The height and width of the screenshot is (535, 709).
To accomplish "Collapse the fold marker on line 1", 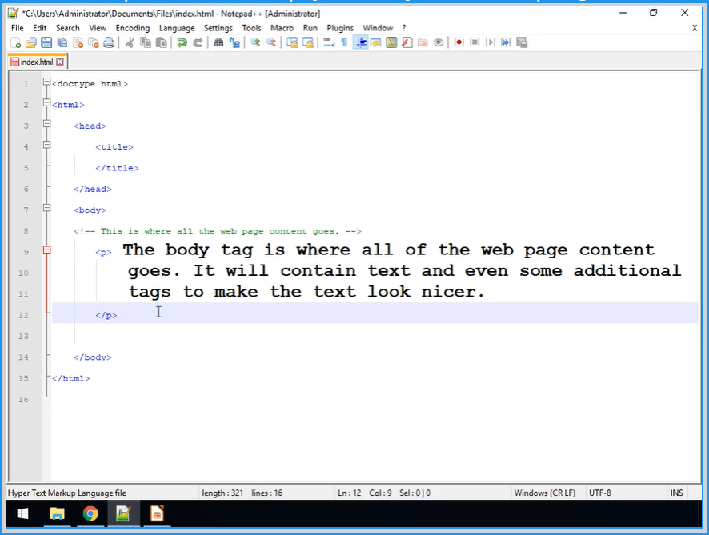I will [47, 82].
